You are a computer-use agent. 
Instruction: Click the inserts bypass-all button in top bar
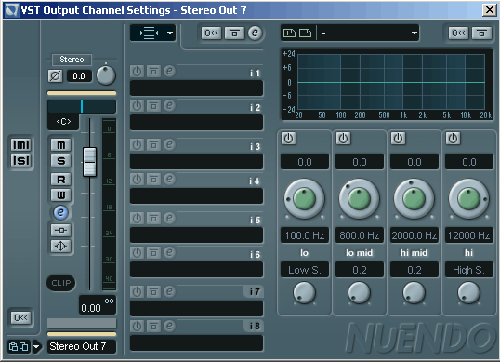234,33
